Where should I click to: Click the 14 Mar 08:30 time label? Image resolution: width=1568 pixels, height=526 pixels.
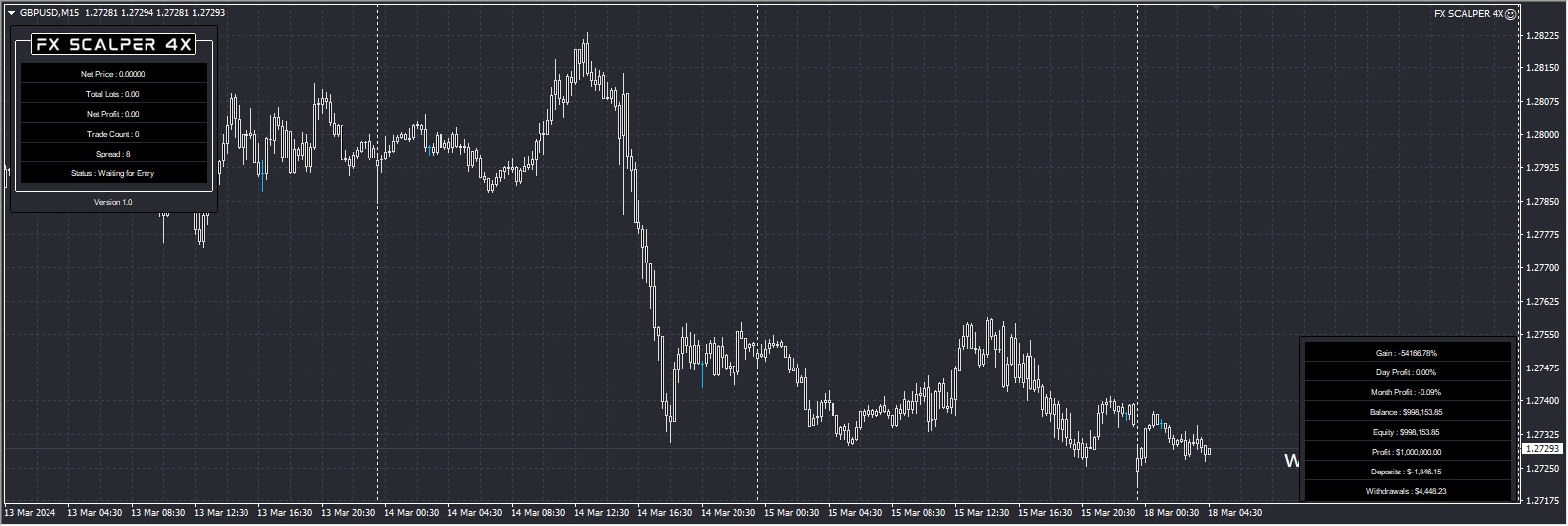point(539,513)
